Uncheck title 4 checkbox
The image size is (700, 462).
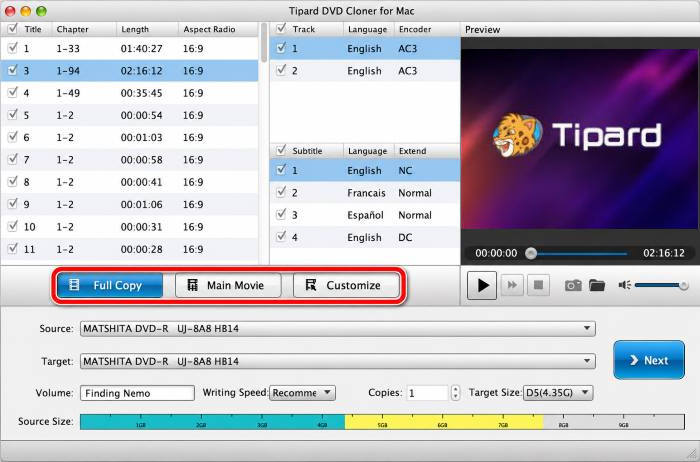pyautogui.click(x=13, y=92)
